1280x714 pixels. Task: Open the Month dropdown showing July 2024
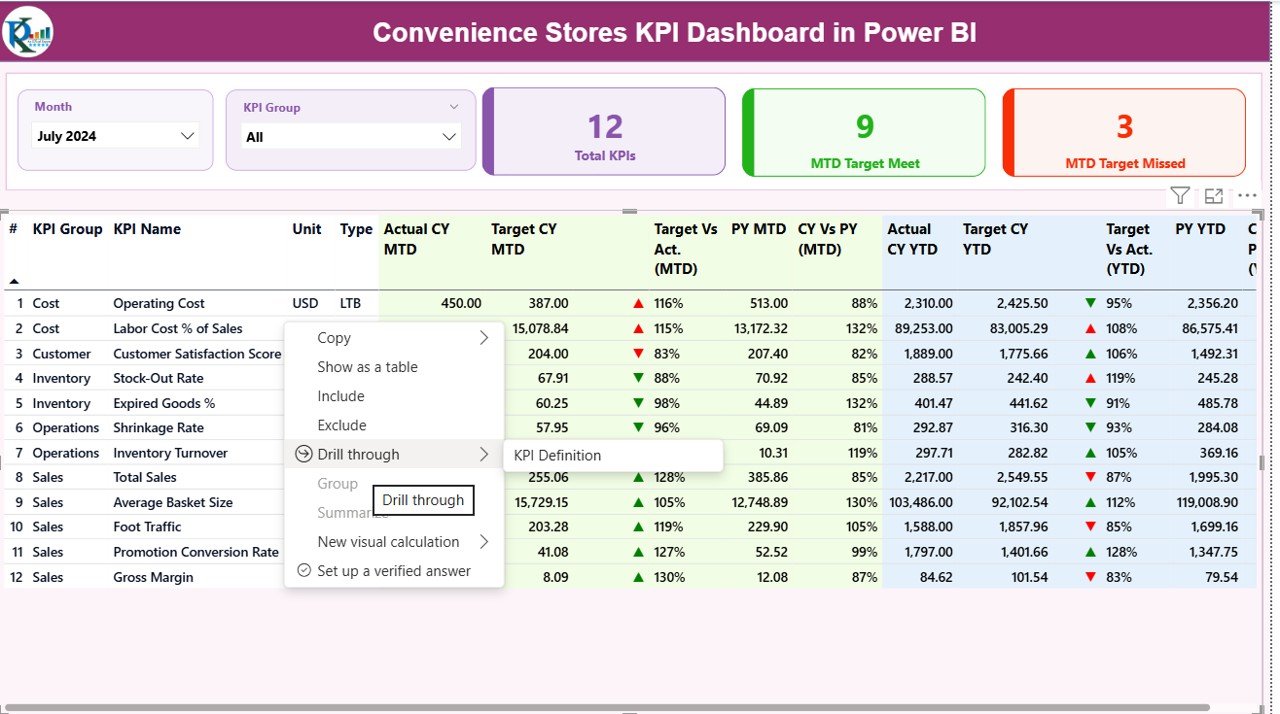pyautogui.click(x=114, y=136)
